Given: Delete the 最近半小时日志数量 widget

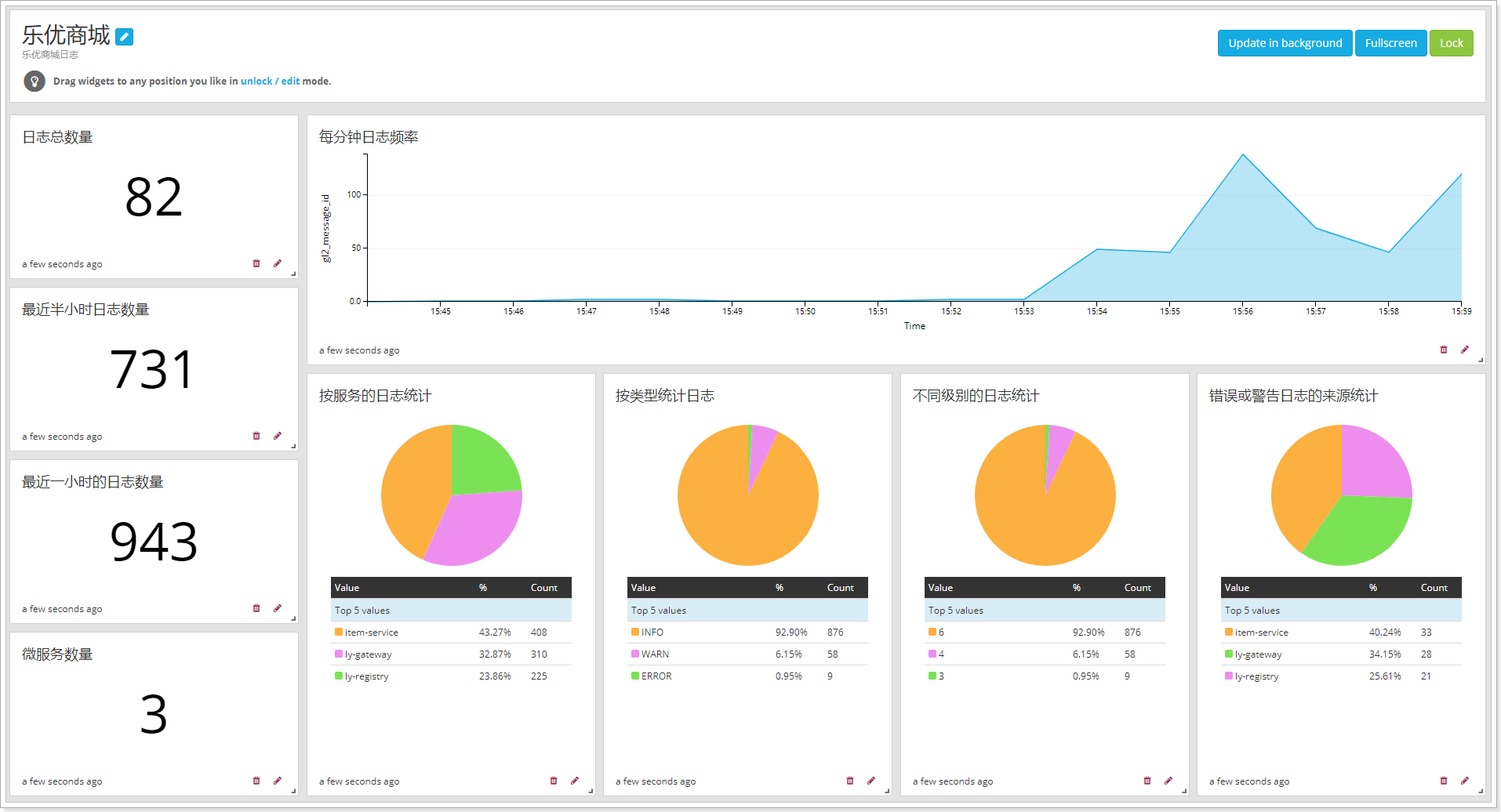Looking at the screenshot, I should (256, 436).
